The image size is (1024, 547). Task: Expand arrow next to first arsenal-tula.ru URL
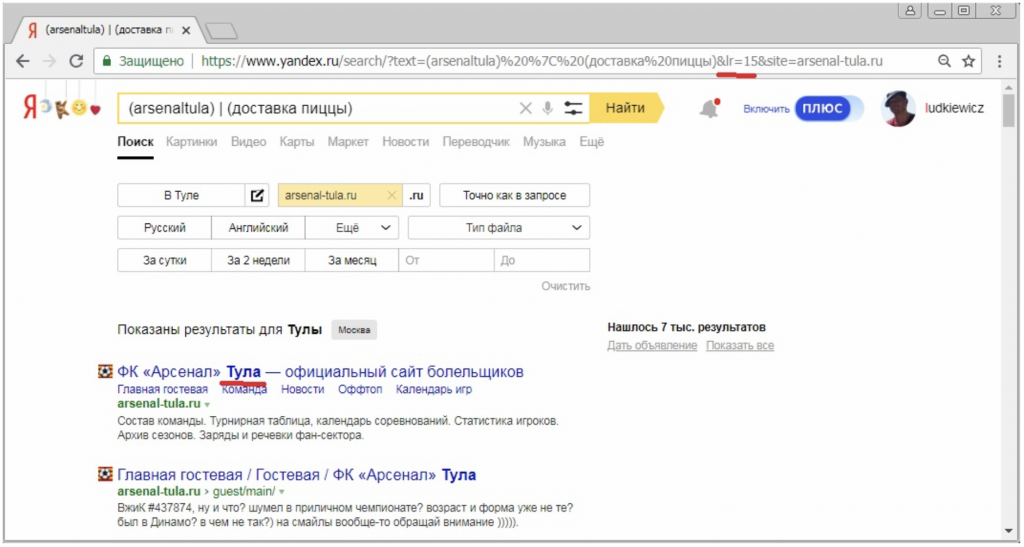point(207,405)
